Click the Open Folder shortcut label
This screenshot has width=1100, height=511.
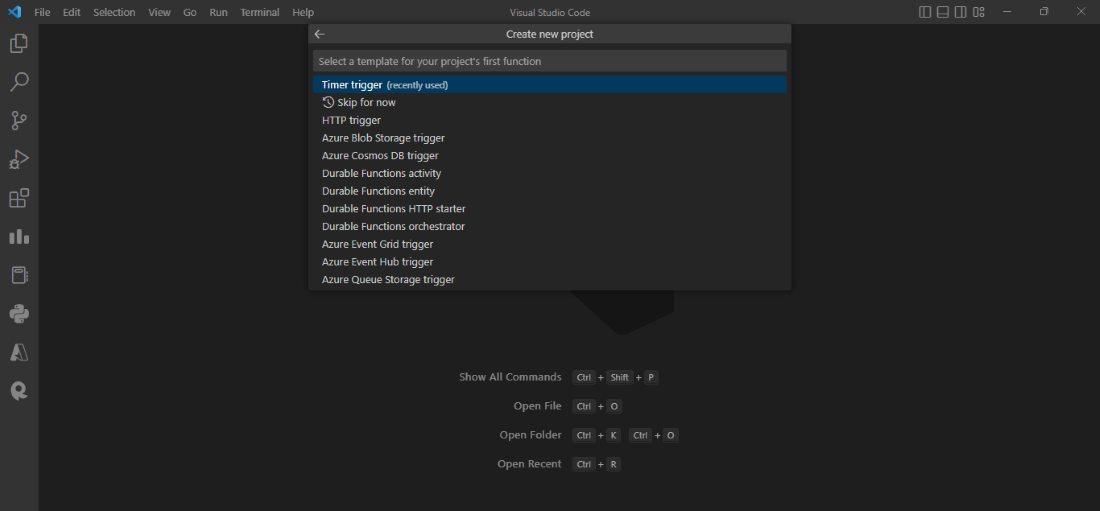(x=530, y=435)
